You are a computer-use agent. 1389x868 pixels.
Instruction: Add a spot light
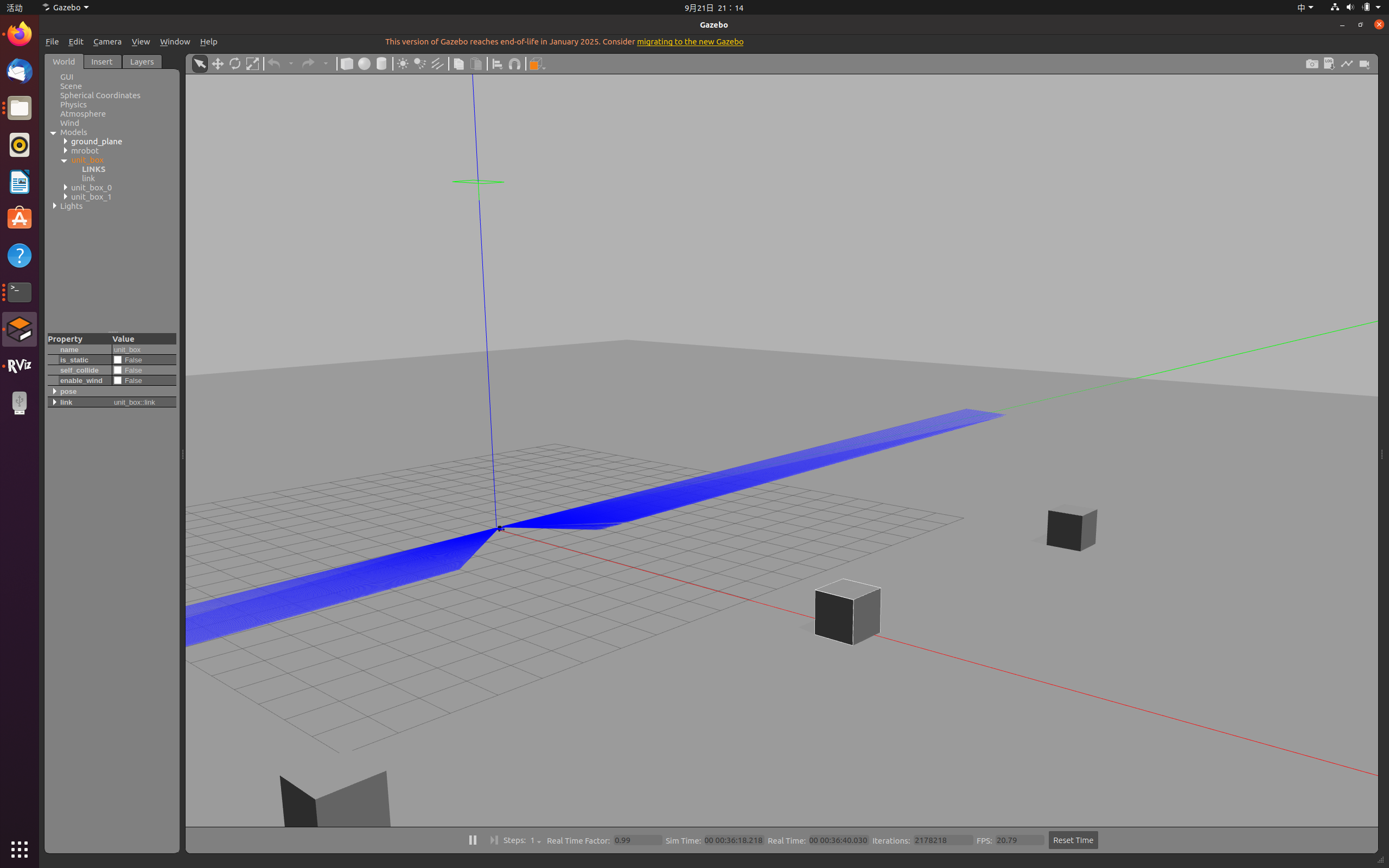(x=420, y=63)
